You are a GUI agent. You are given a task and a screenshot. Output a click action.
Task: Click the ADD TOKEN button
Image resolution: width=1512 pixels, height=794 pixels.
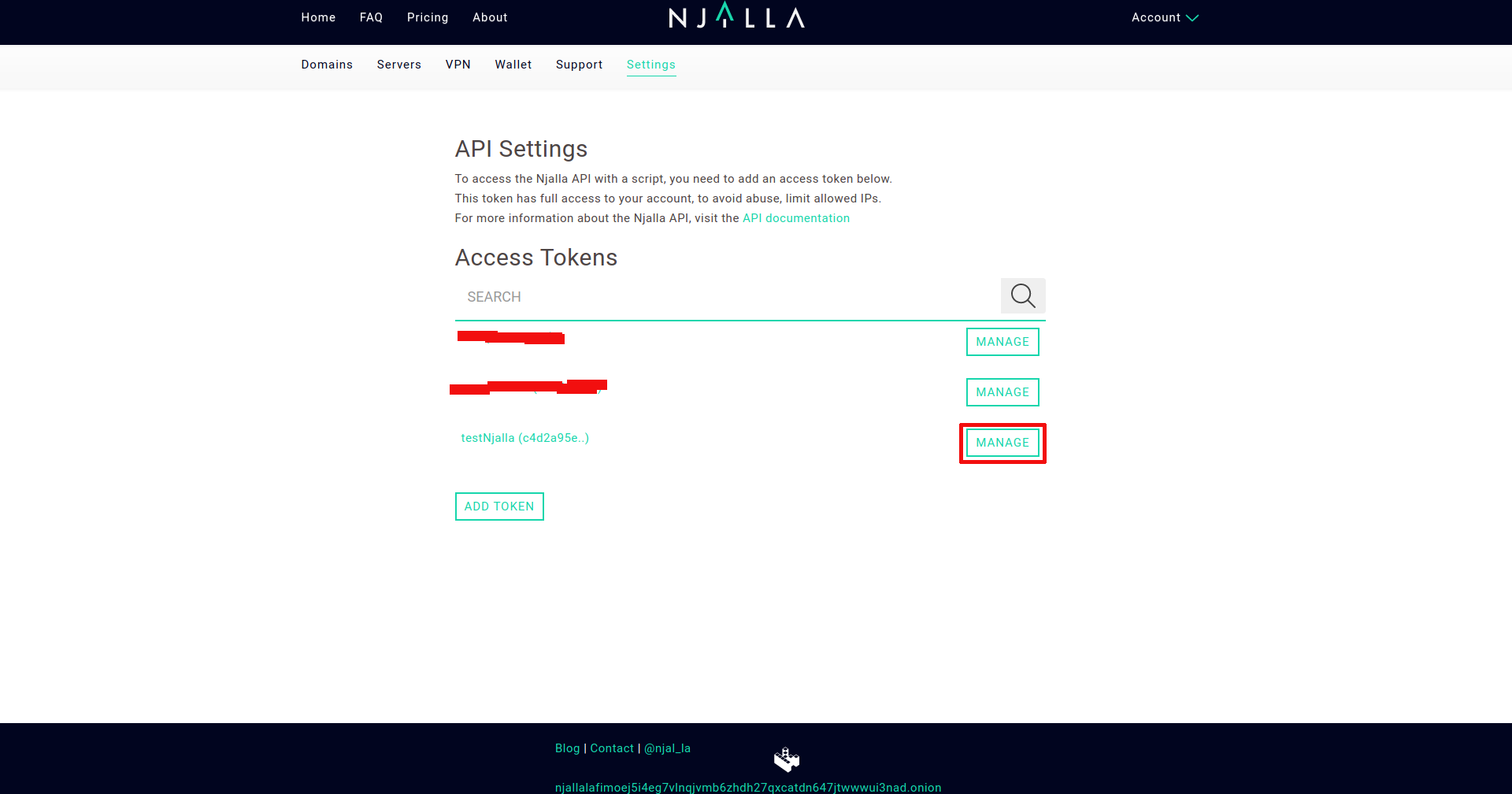pos(499,506)
